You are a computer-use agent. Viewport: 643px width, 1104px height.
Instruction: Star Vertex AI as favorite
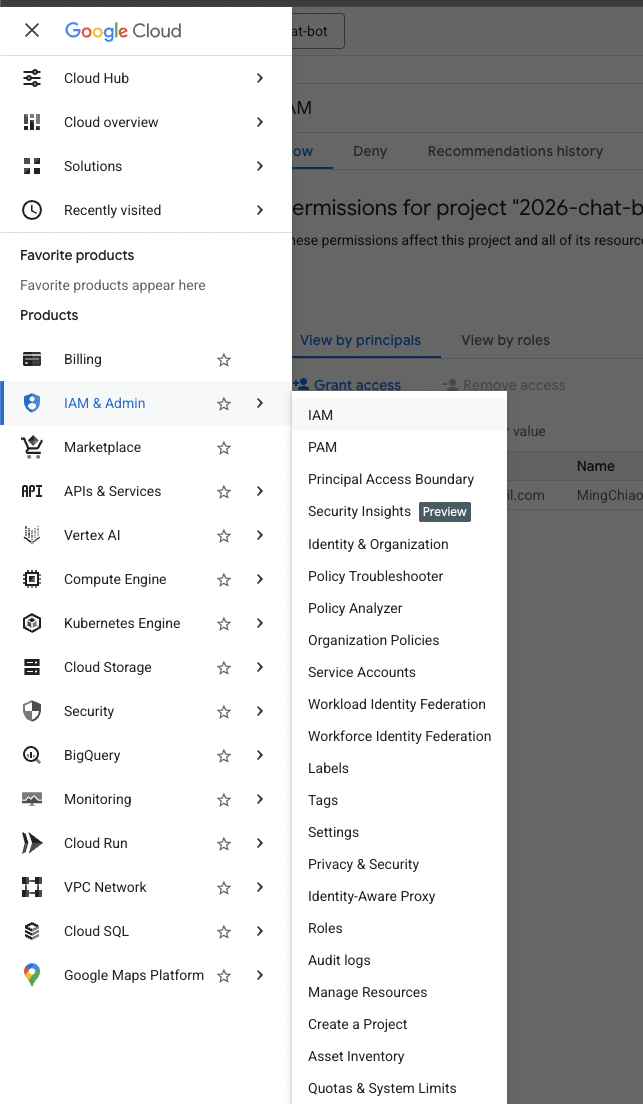(224, 536)
